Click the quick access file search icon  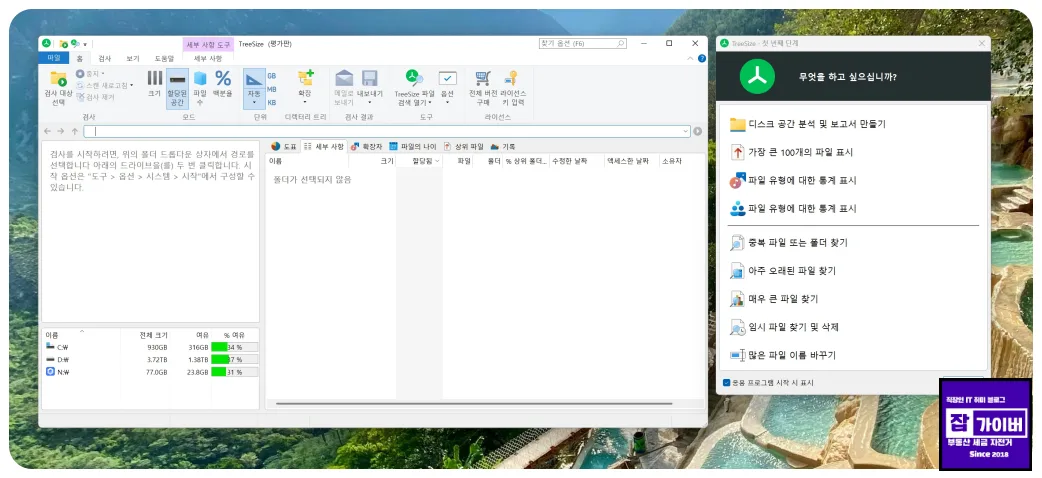pos(75,44)
